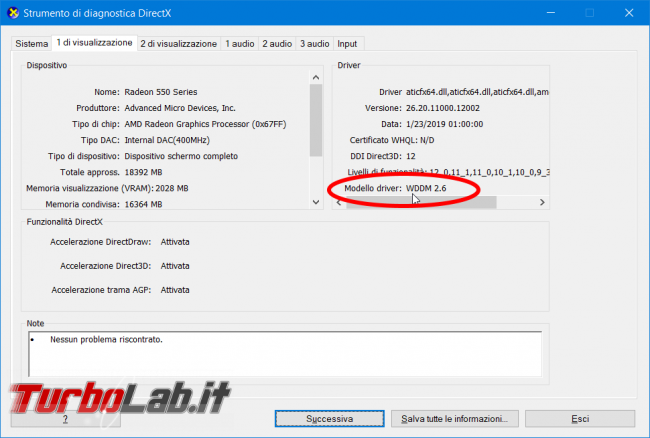The height and width of the screenshot is (438, 650).
Task: Click Accelerazione Direct3D Attivata status
Action: coord(175,266)
